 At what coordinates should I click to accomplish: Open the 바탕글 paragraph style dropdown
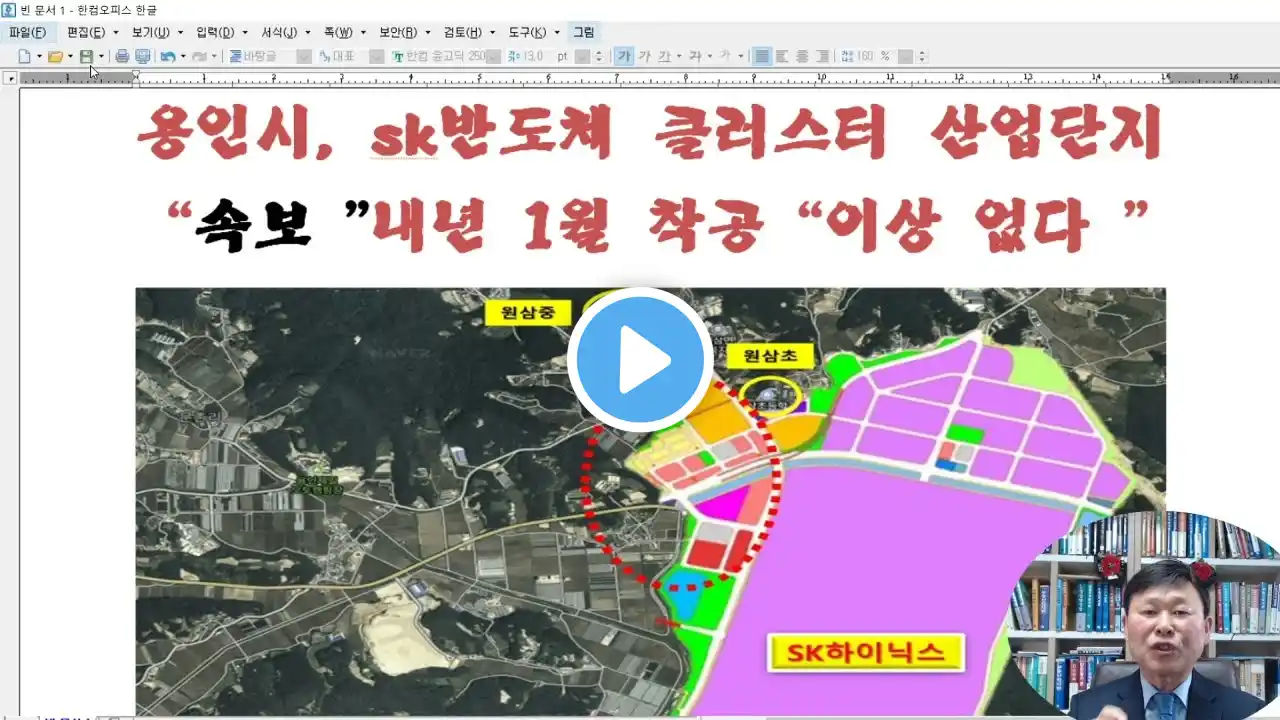pos(304,56)
